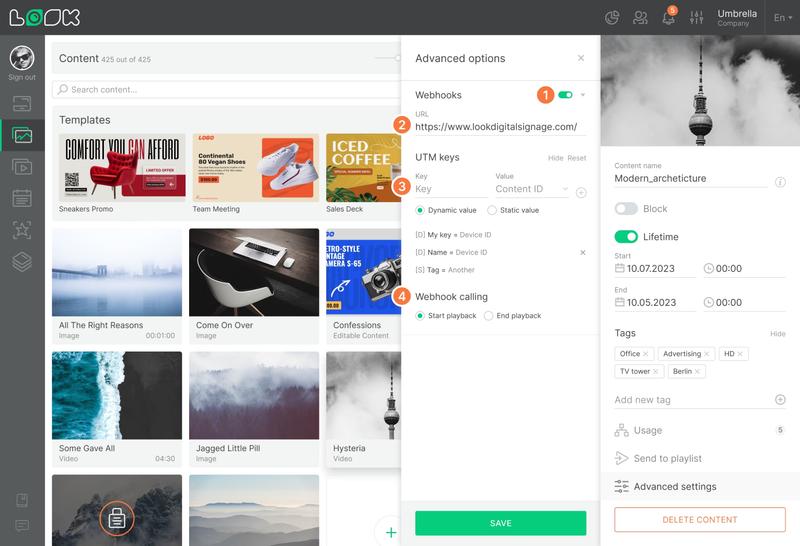Click Hide next to UTM keys

tap(556, 158)
